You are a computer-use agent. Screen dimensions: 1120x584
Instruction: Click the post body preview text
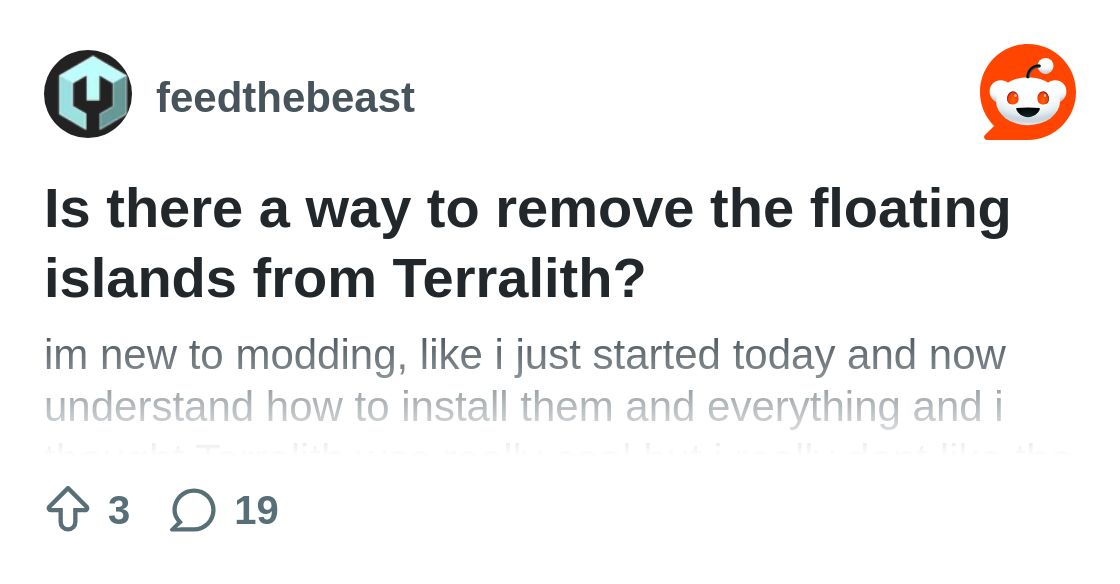525,381
